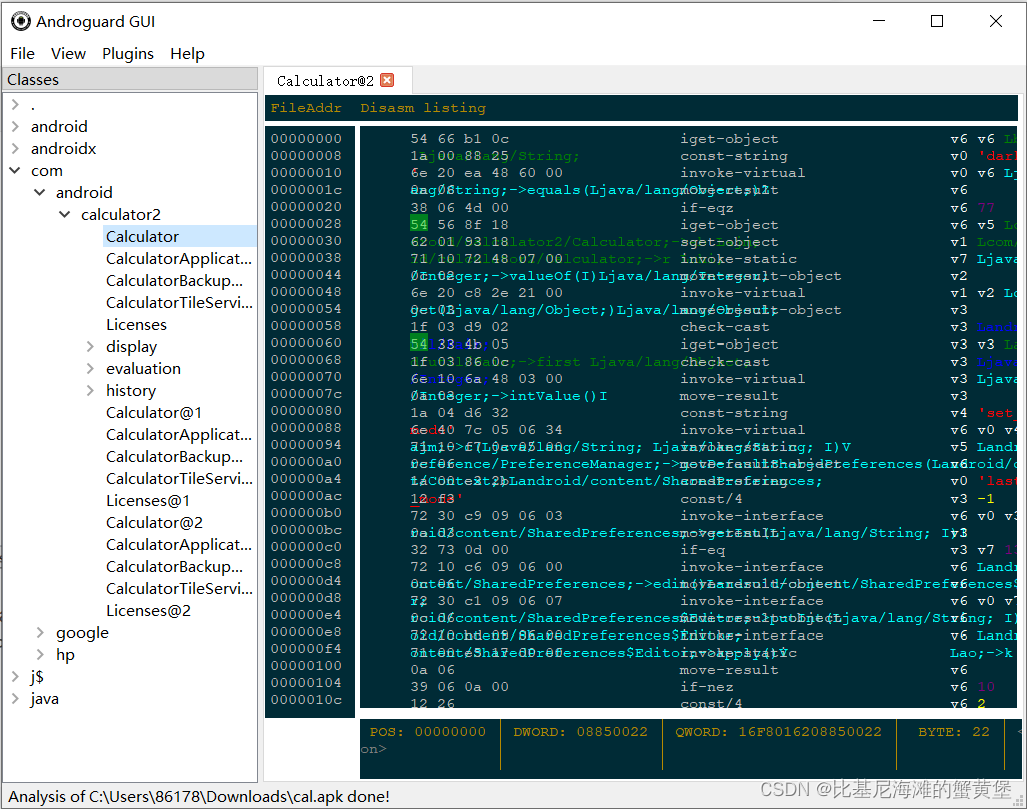Viewport: 1027px width, 809px height.
Task: Open the Help menu
Action: coord(187,53)
